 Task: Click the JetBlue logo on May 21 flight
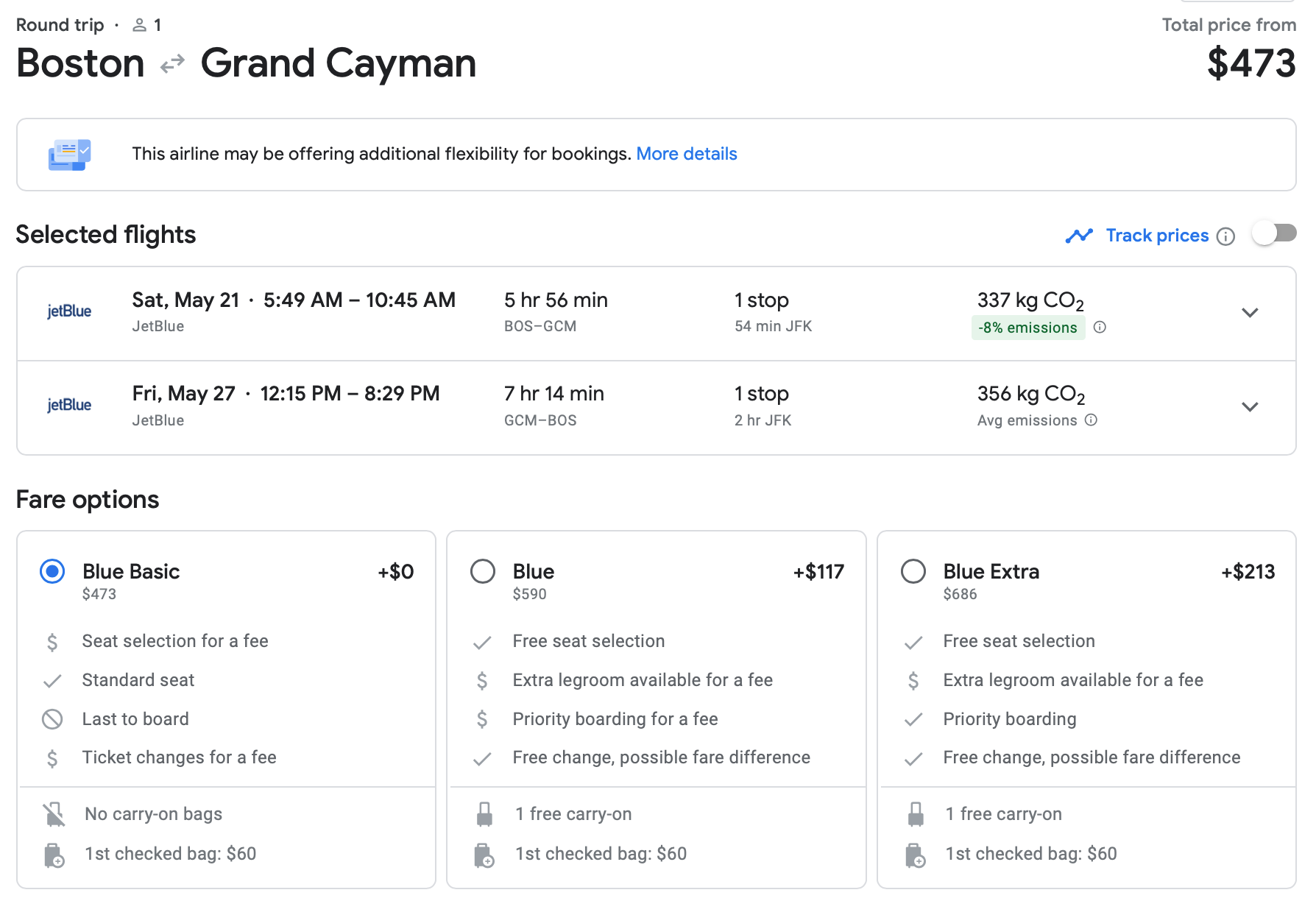(69, 311)
